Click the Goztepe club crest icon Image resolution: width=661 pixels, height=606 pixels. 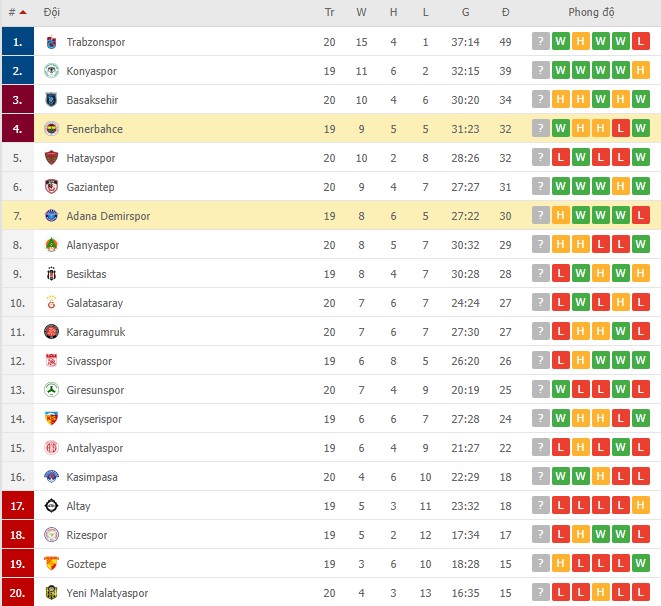[52, 564]
